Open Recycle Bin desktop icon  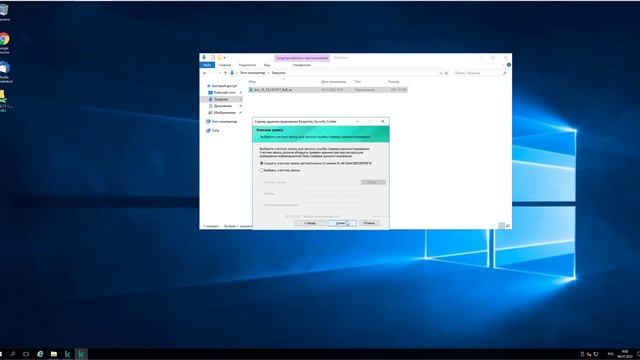pyautogui.click(x=4, y=12)
